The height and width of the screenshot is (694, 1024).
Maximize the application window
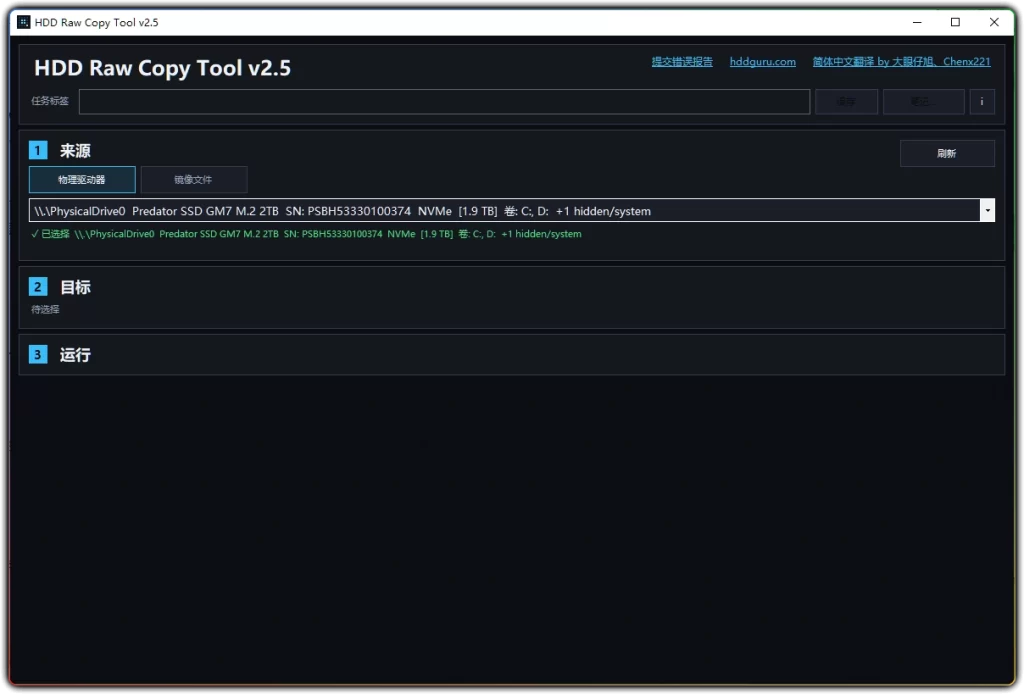tap(955, 22)
